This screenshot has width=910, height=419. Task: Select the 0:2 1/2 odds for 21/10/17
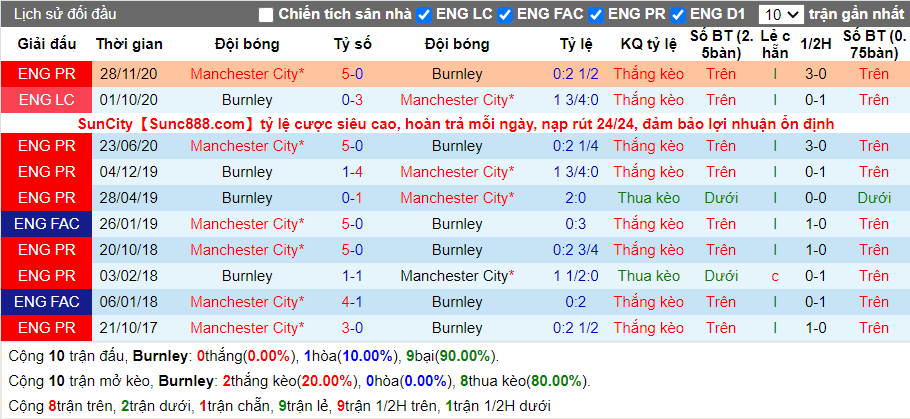[x=575, y=328]
